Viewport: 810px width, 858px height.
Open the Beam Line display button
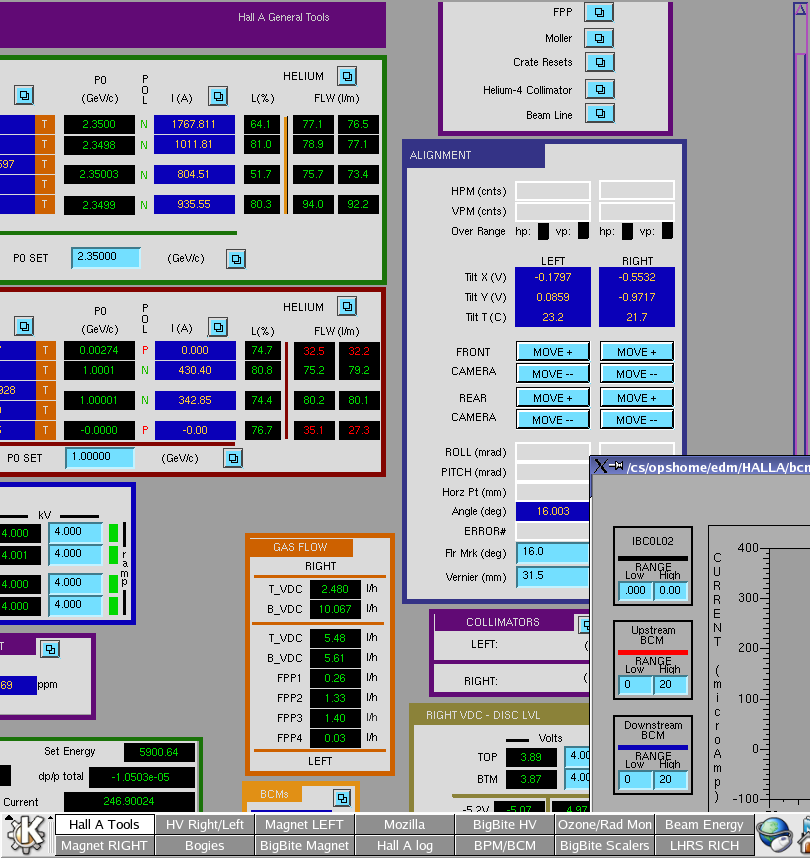(599, 114)
